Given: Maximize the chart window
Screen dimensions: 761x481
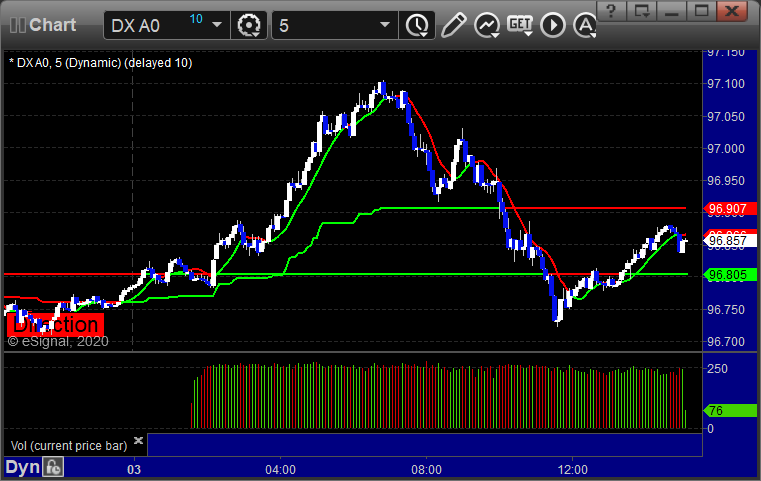Looking at the screenshot, I should [701, 11].
